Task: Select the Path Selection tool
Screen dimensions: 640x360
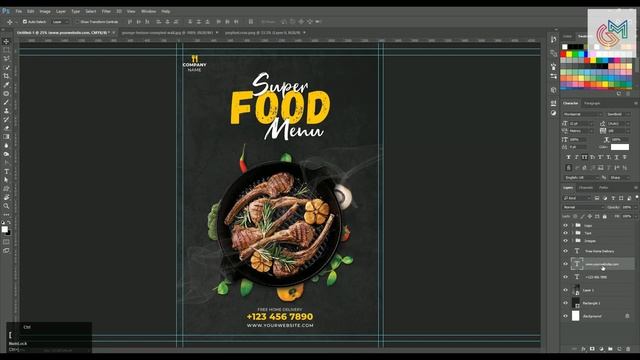Action: point(6,180)
